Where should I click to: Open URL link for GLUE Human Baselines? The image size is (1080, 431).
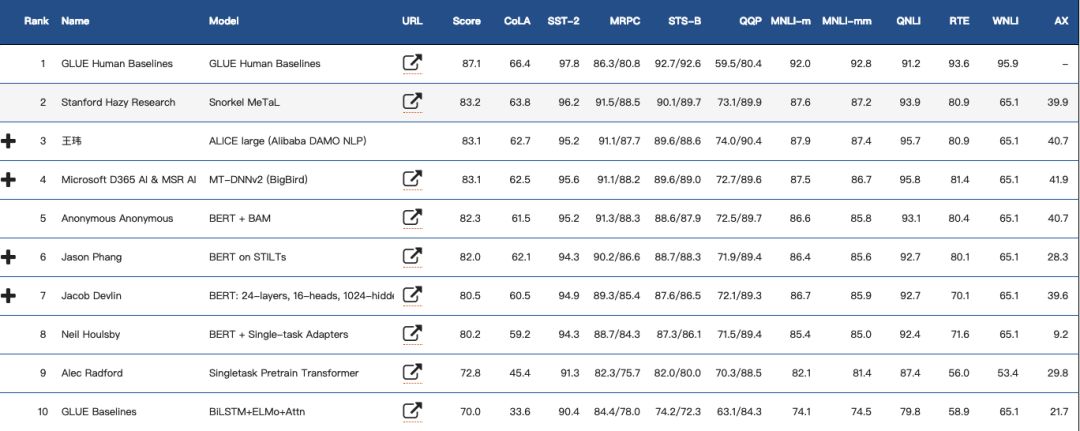click(x=411, y=63)
